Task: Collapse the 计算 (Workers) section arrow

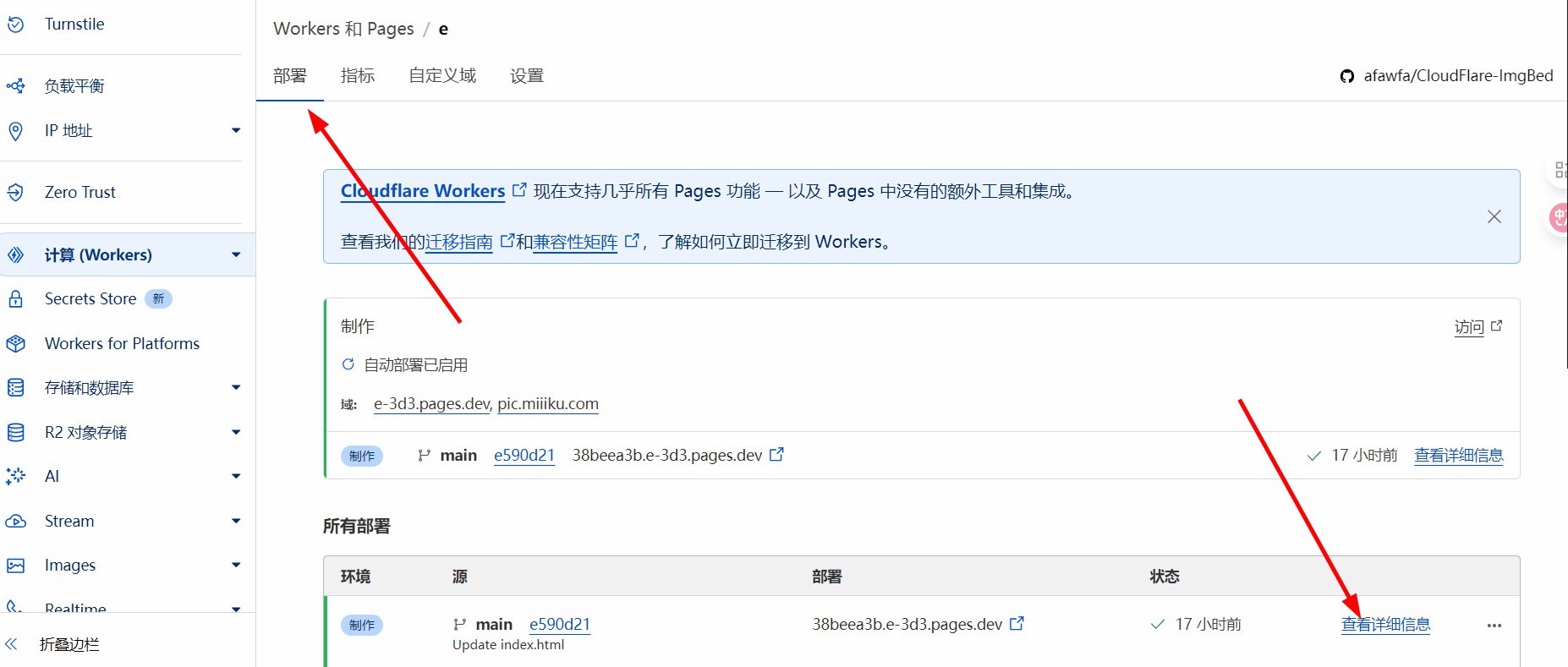Action: (x=236, y=254)
